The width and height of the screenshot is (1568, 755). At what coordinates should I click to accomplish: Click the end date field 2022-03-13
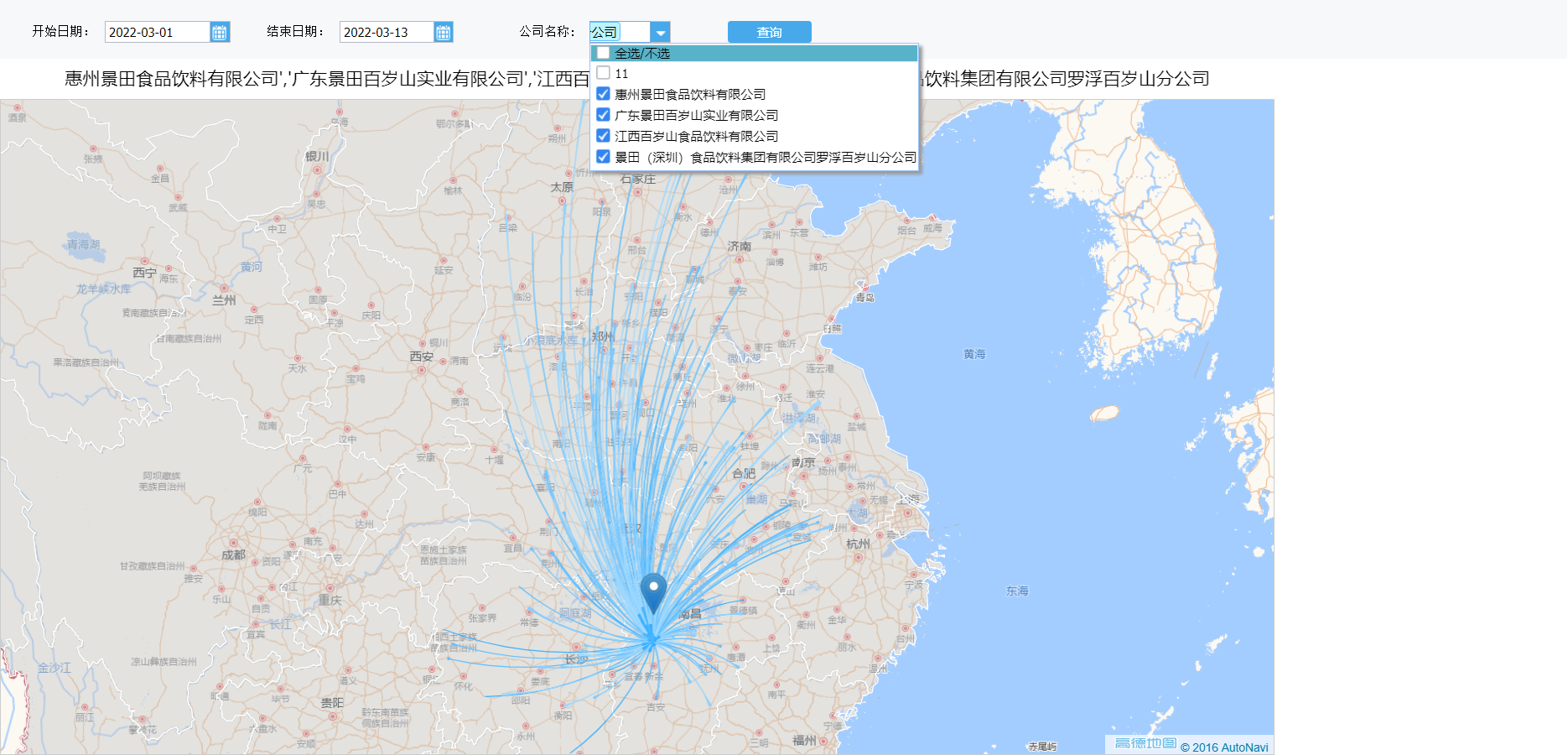tap(387, 33)
